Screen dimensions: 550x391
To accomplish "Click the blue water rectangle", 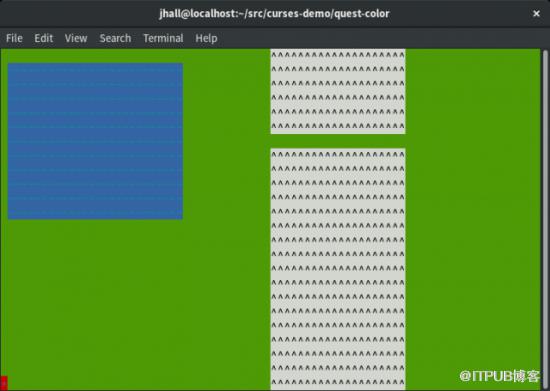I will (x=95, y=141).
